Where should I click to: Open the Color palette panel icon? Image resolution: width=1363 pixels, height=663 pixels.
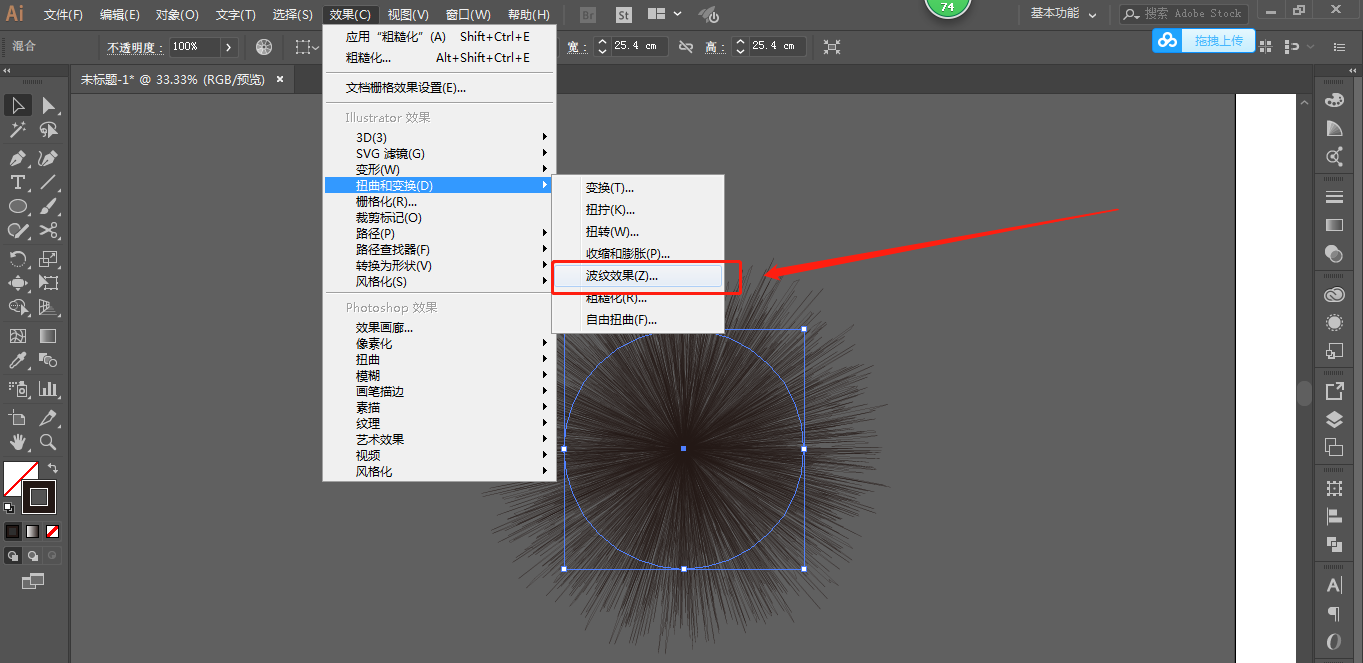coord(1334,100)
